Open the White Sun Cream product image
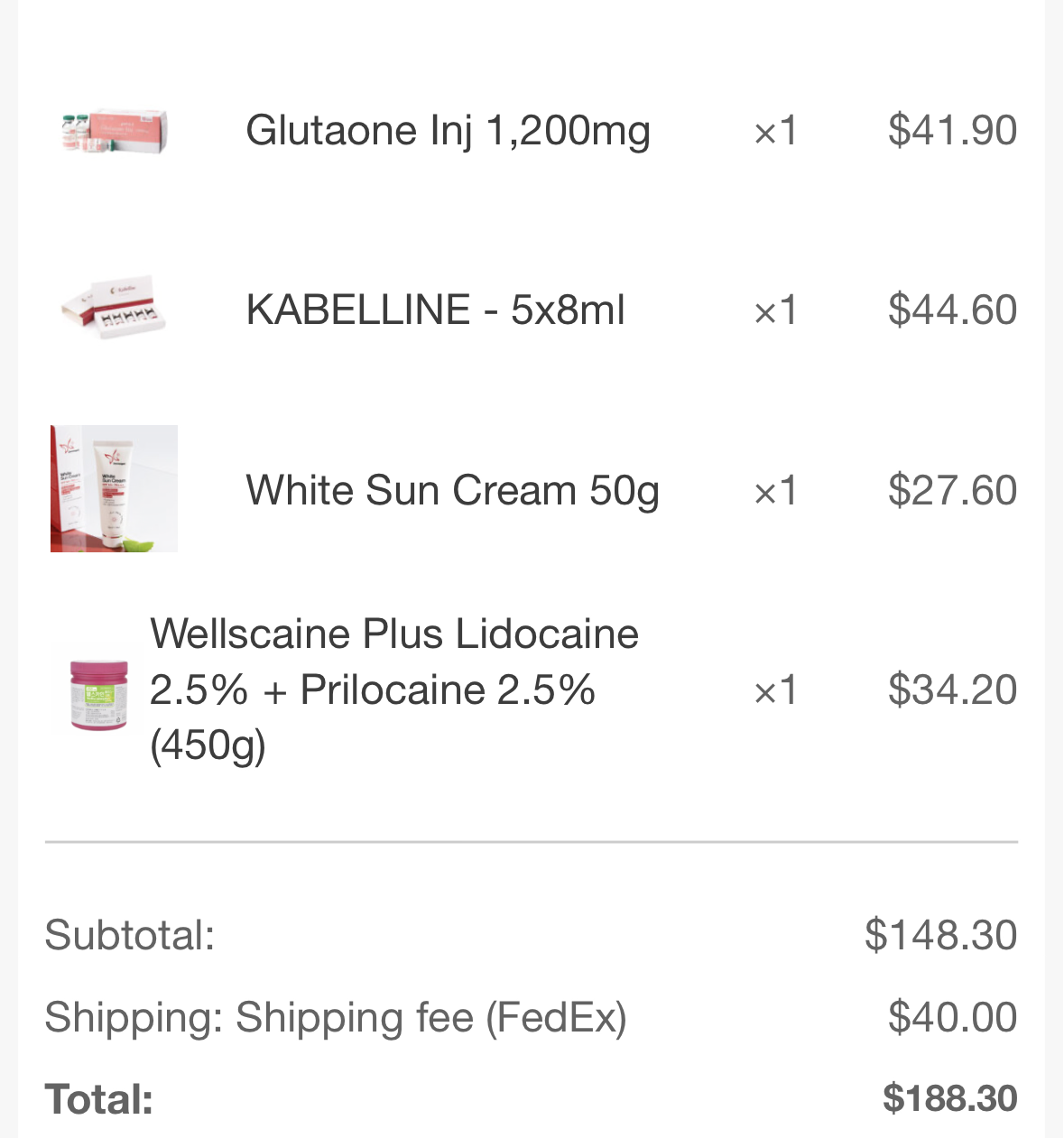Image resolution: width=1064 pixels, height=1138 pixels. coord(114,488)
